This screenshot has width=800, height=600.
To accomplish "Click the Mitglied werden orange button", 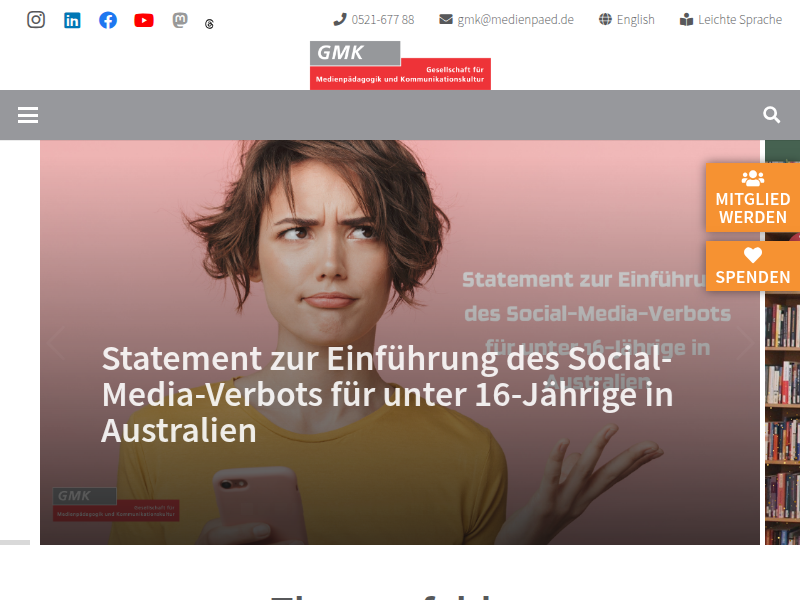I will tap(753, 197).
